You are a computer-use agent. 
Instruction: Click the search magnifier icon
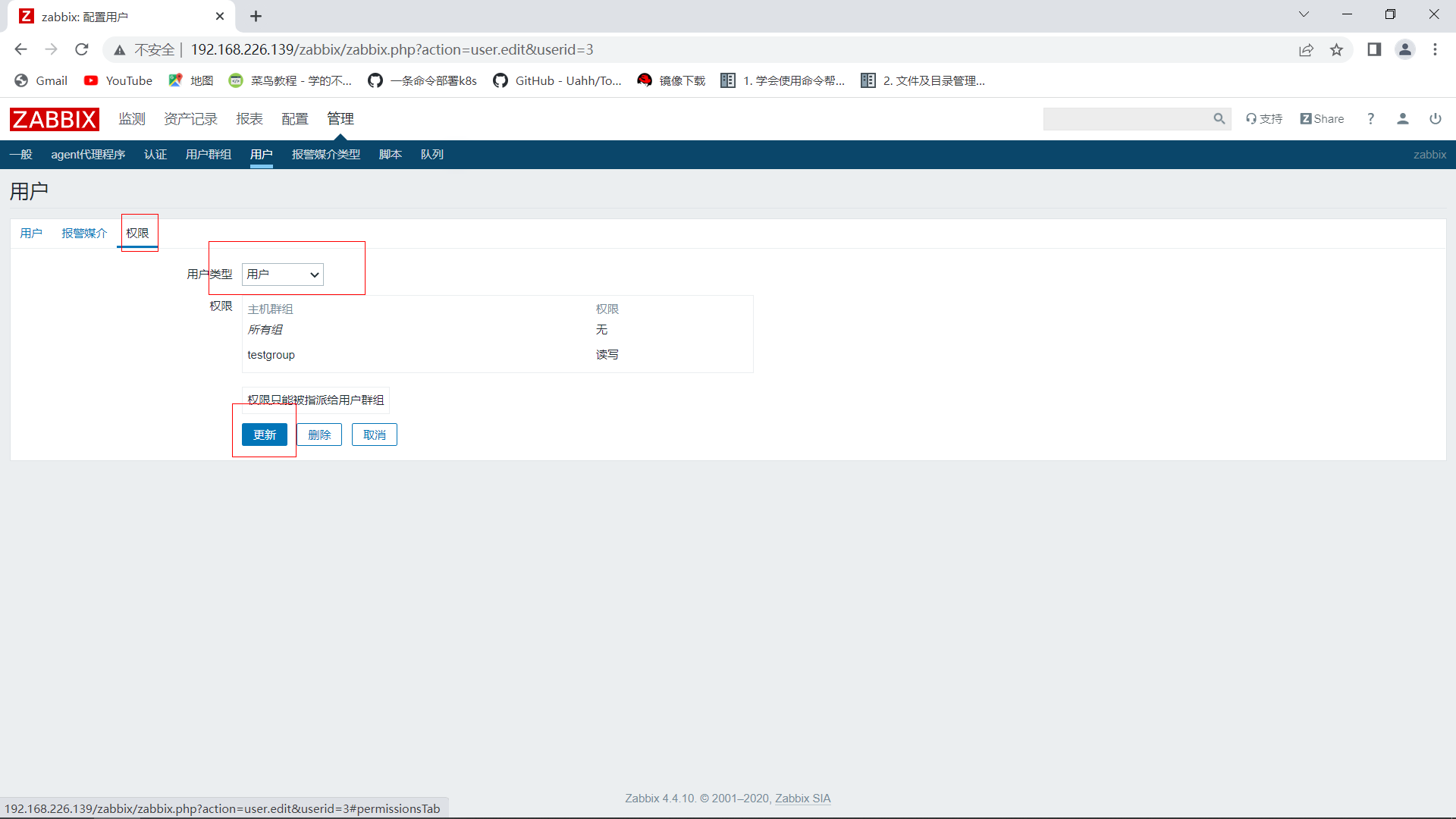coord(1219,119)
